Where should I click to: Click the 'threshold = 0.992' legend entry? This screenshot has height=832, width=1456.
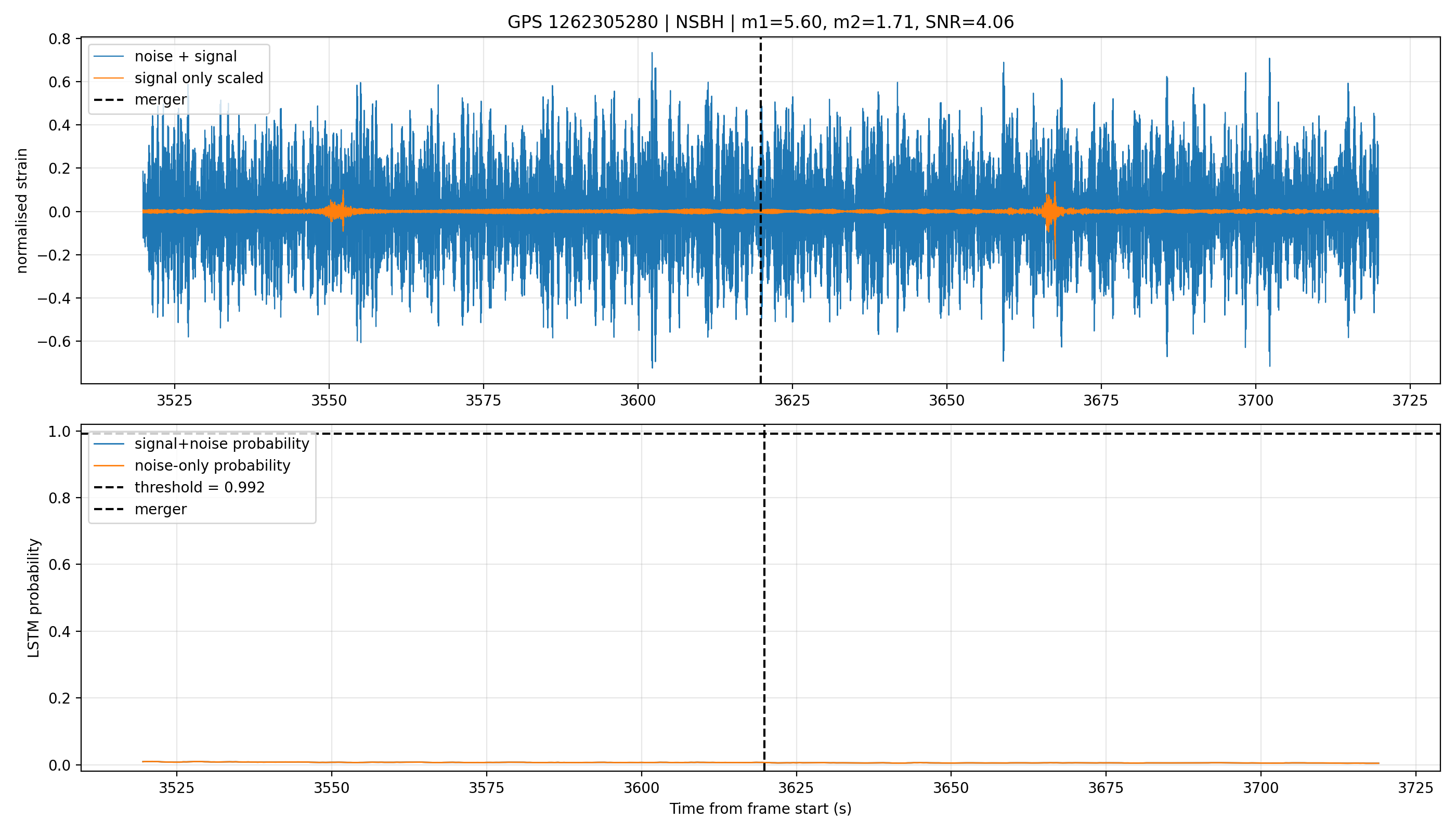[179, 487]
